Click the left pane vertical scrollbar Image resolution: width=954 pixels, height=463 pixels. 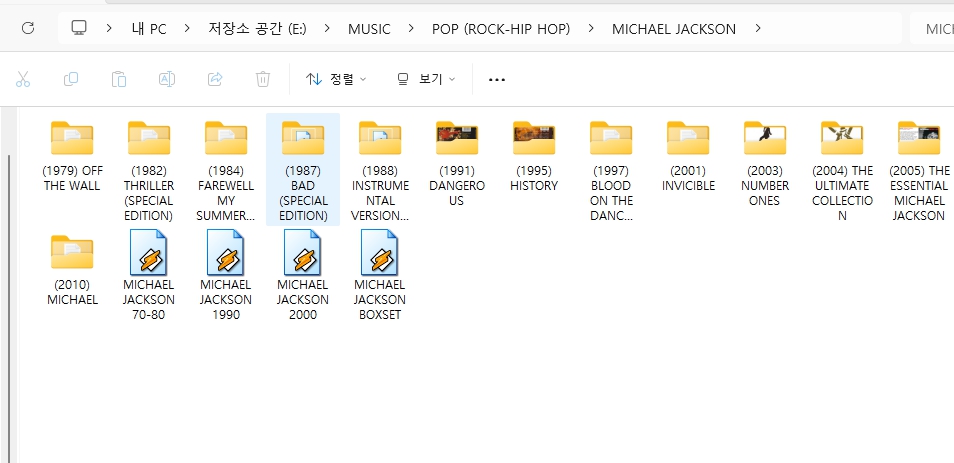coord(9,307)
